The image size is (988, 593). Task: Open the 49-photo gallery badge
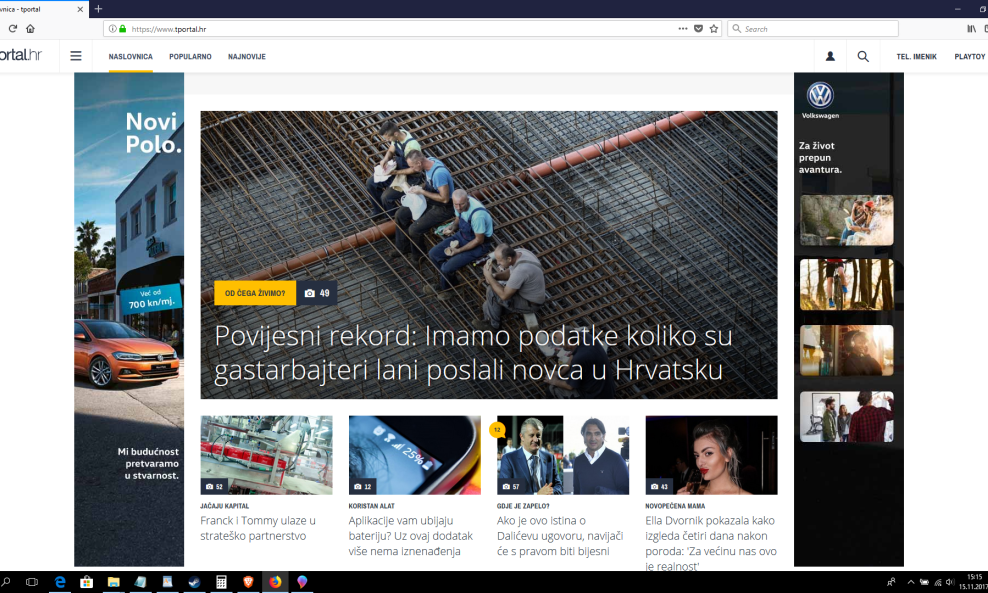317,293
